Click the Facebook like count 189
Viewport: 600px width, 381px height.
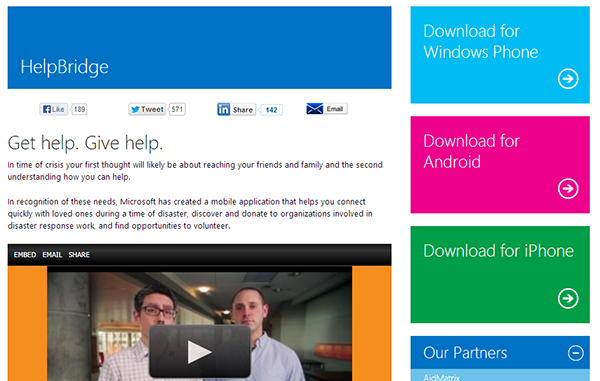tap(79, 109)
